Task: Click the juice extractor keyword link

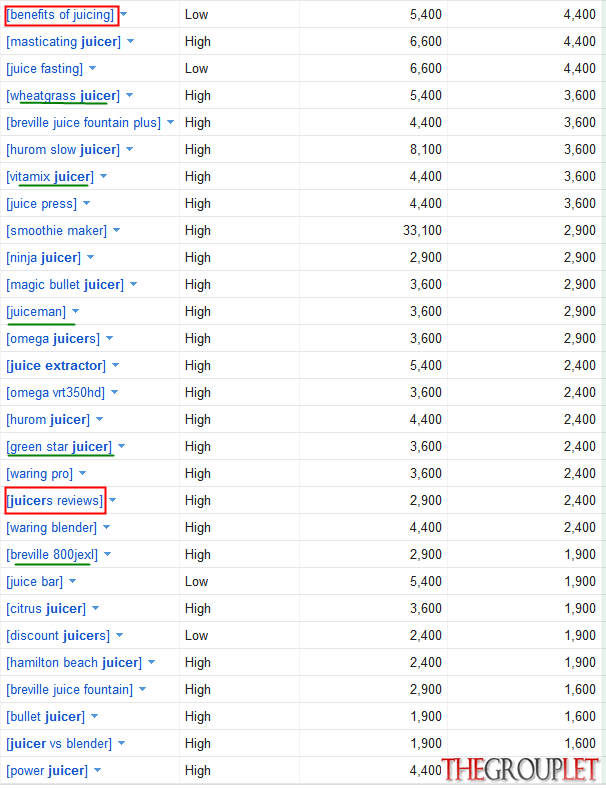Action: point(56,366)
